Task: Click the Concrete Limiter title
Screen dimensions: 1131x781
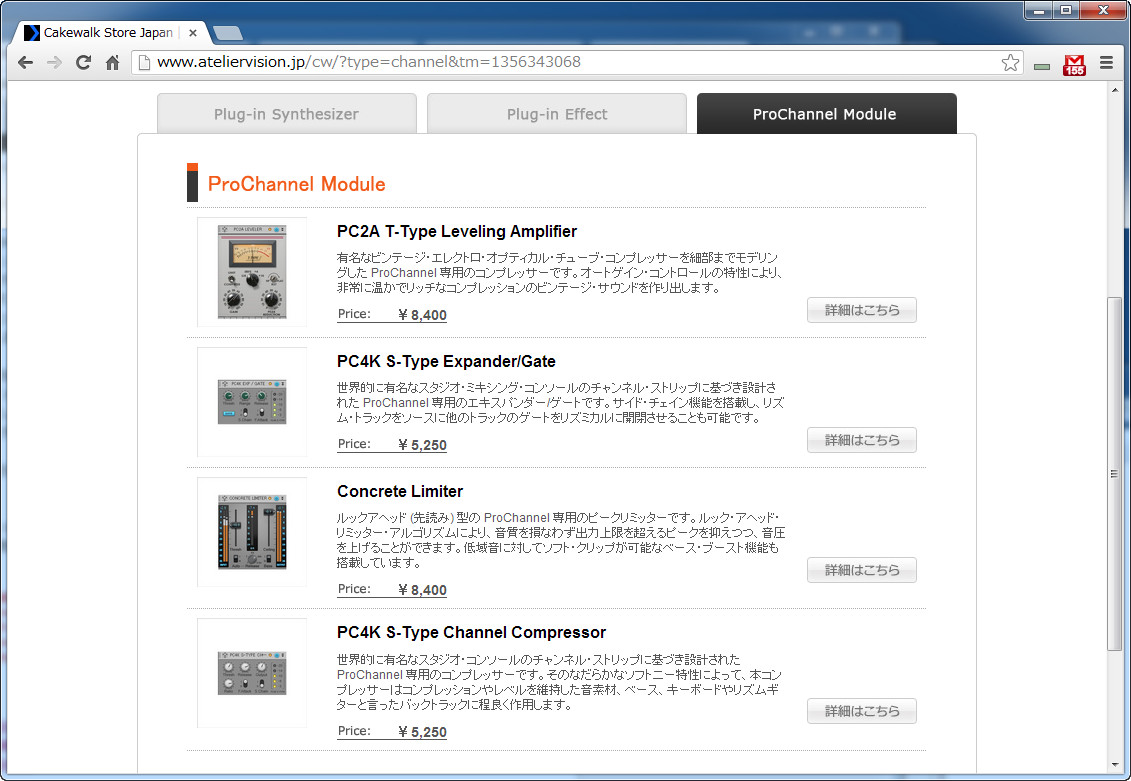Action: [400, 491]
